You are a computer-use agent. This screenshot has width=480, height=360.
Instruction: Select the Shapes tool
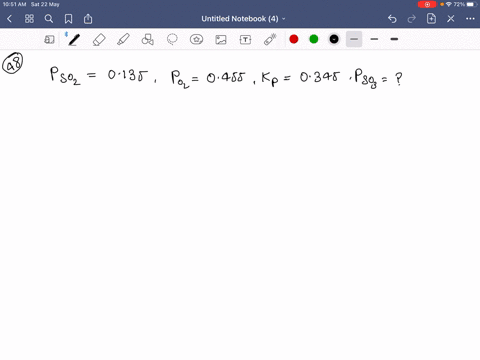click(x=148, y=39)
